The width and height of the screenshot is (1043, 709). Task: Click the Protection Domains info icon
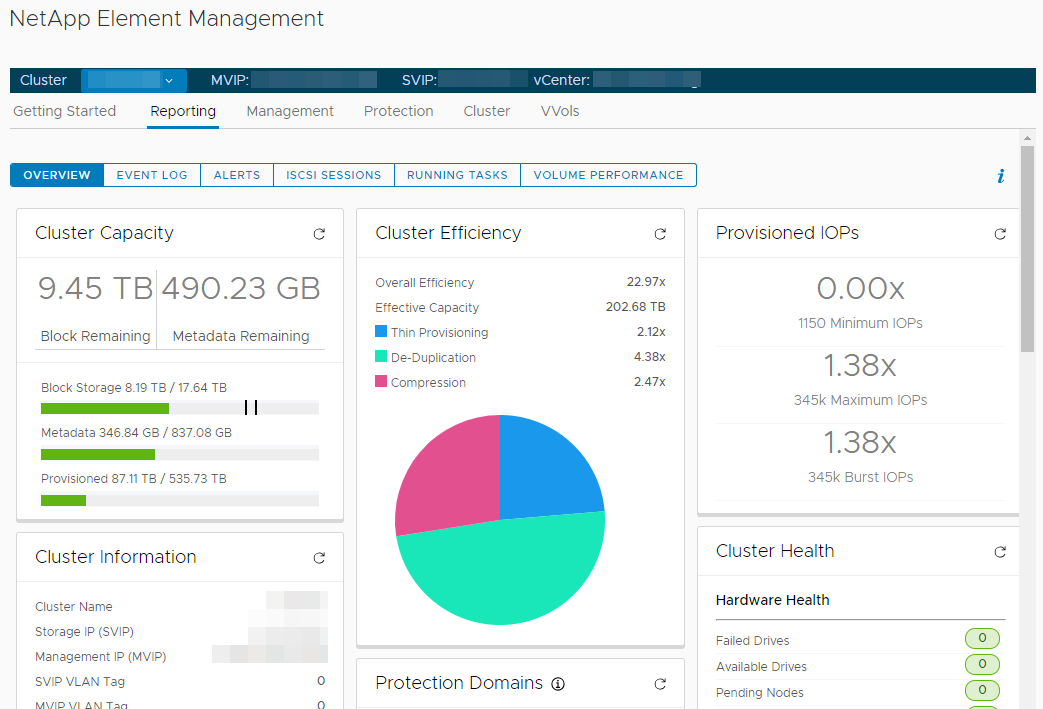[x=558, y=684]
